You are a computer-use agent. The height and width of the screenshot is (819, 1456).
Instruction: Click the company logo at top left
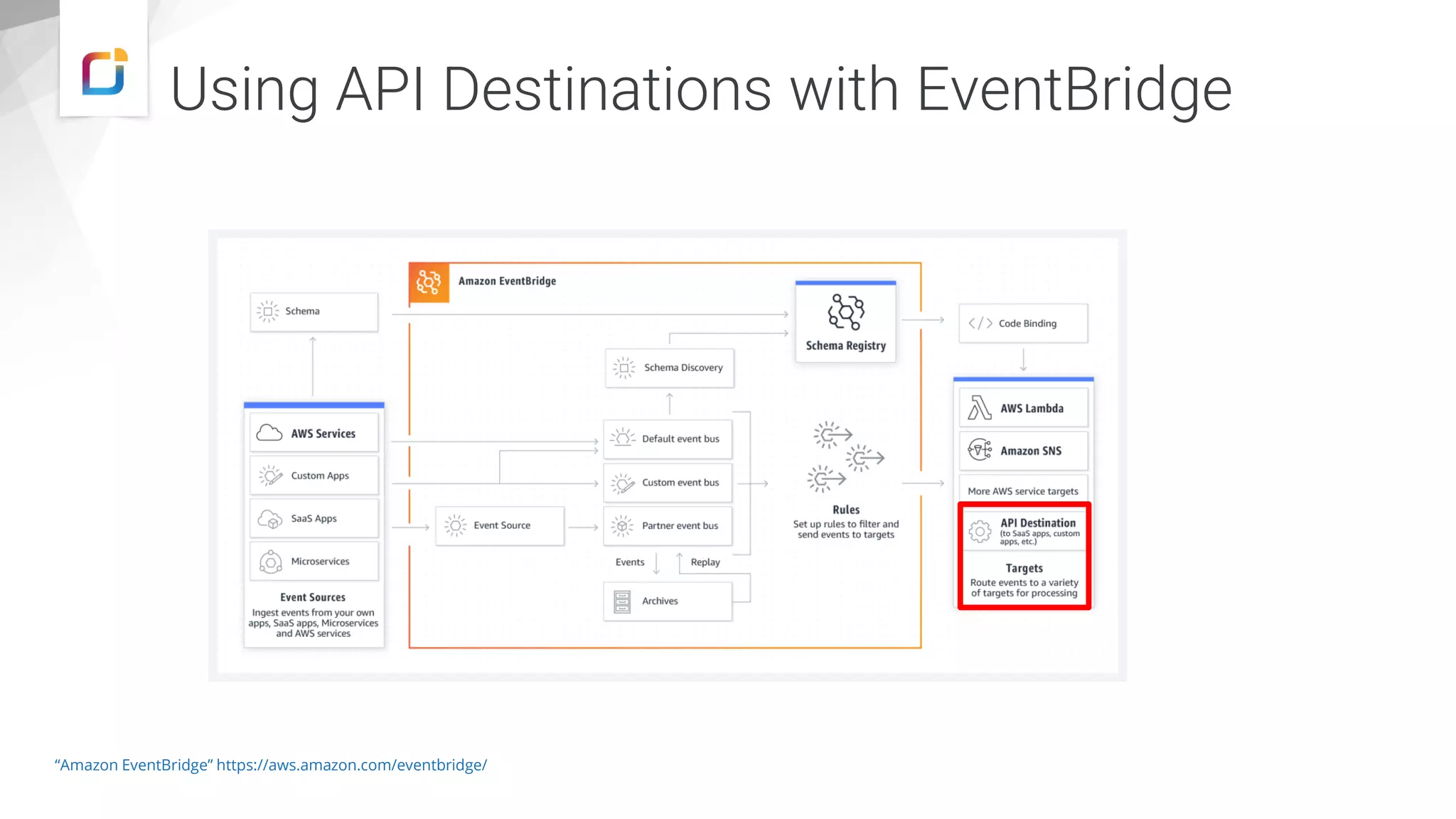pos(105,72)
